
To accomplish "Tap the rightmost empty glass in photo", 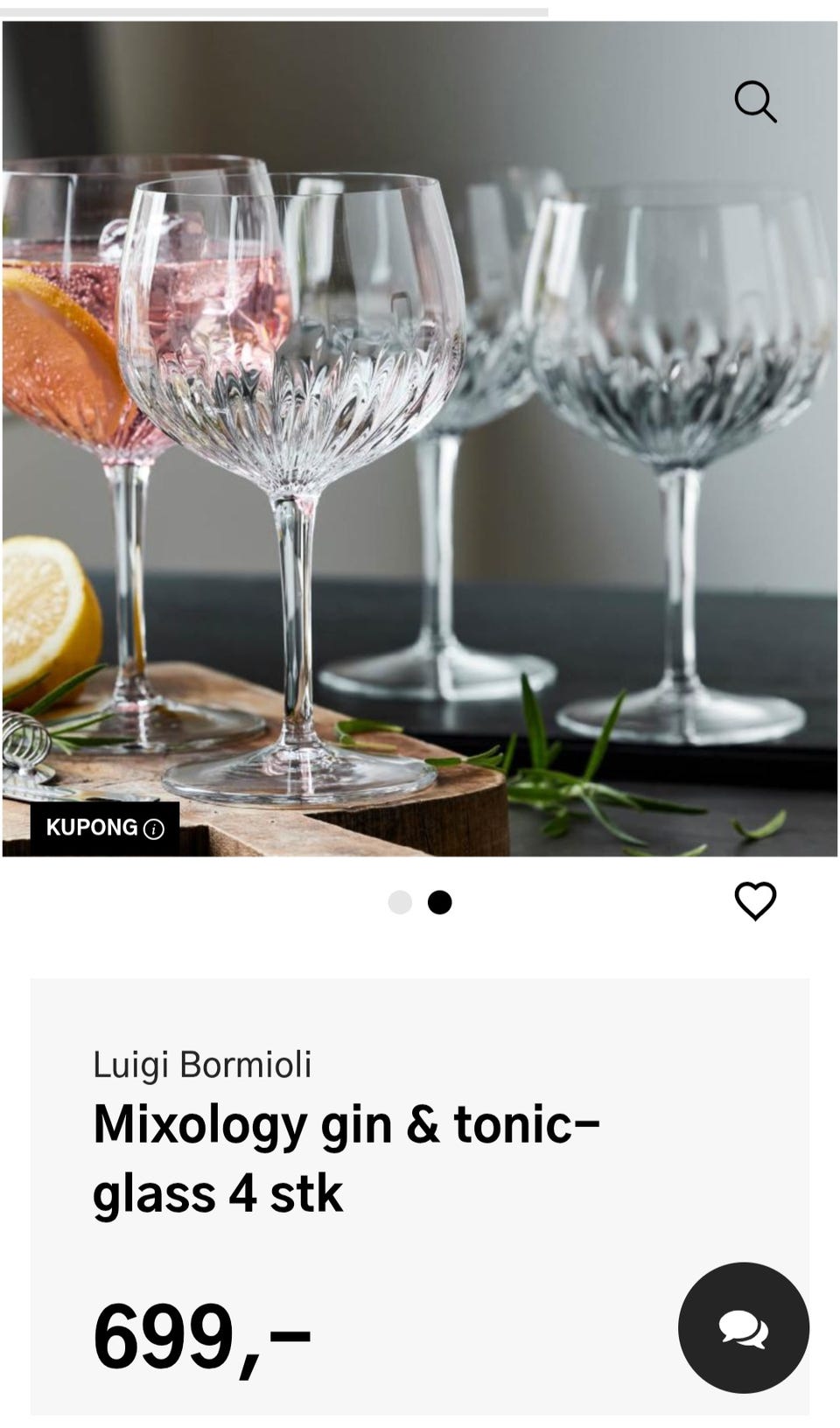I will (x=681, y=455).
